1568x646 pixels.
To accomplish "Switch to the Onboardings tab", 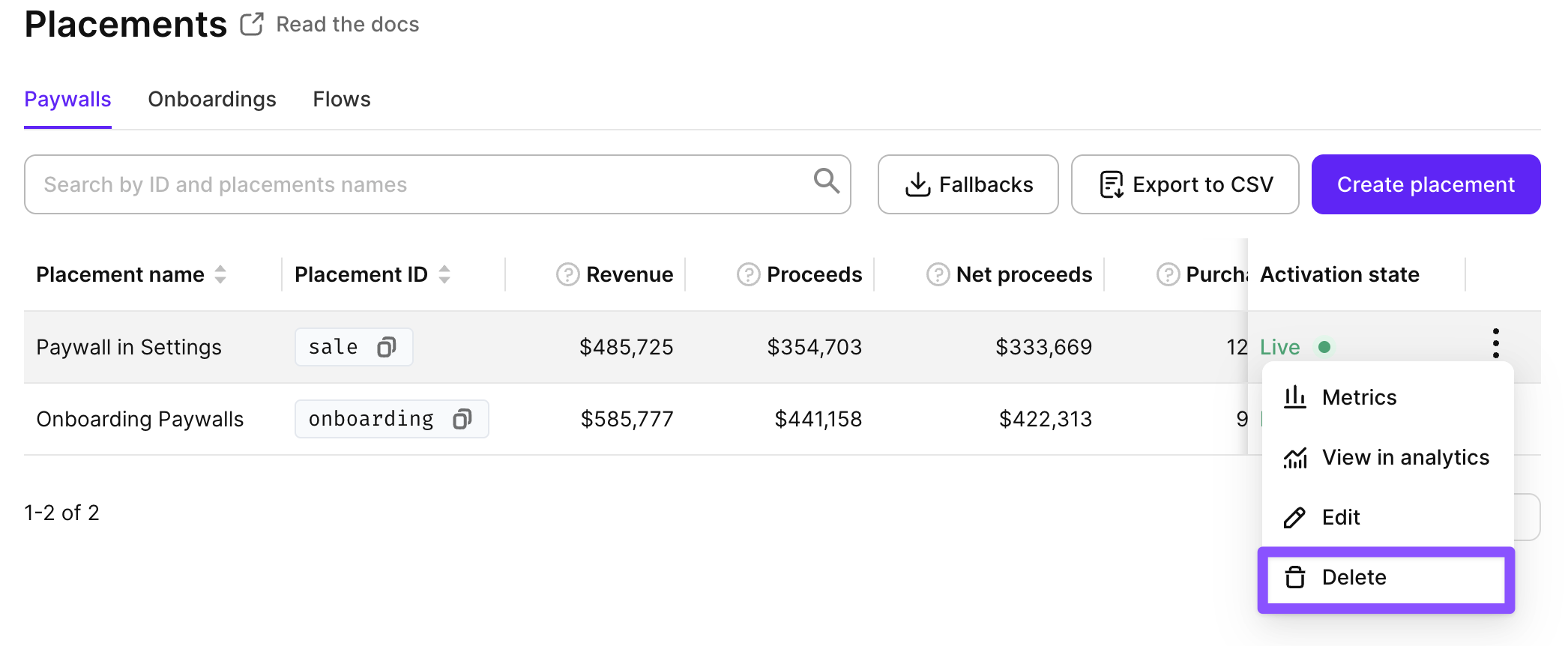I will coord(212,99).
